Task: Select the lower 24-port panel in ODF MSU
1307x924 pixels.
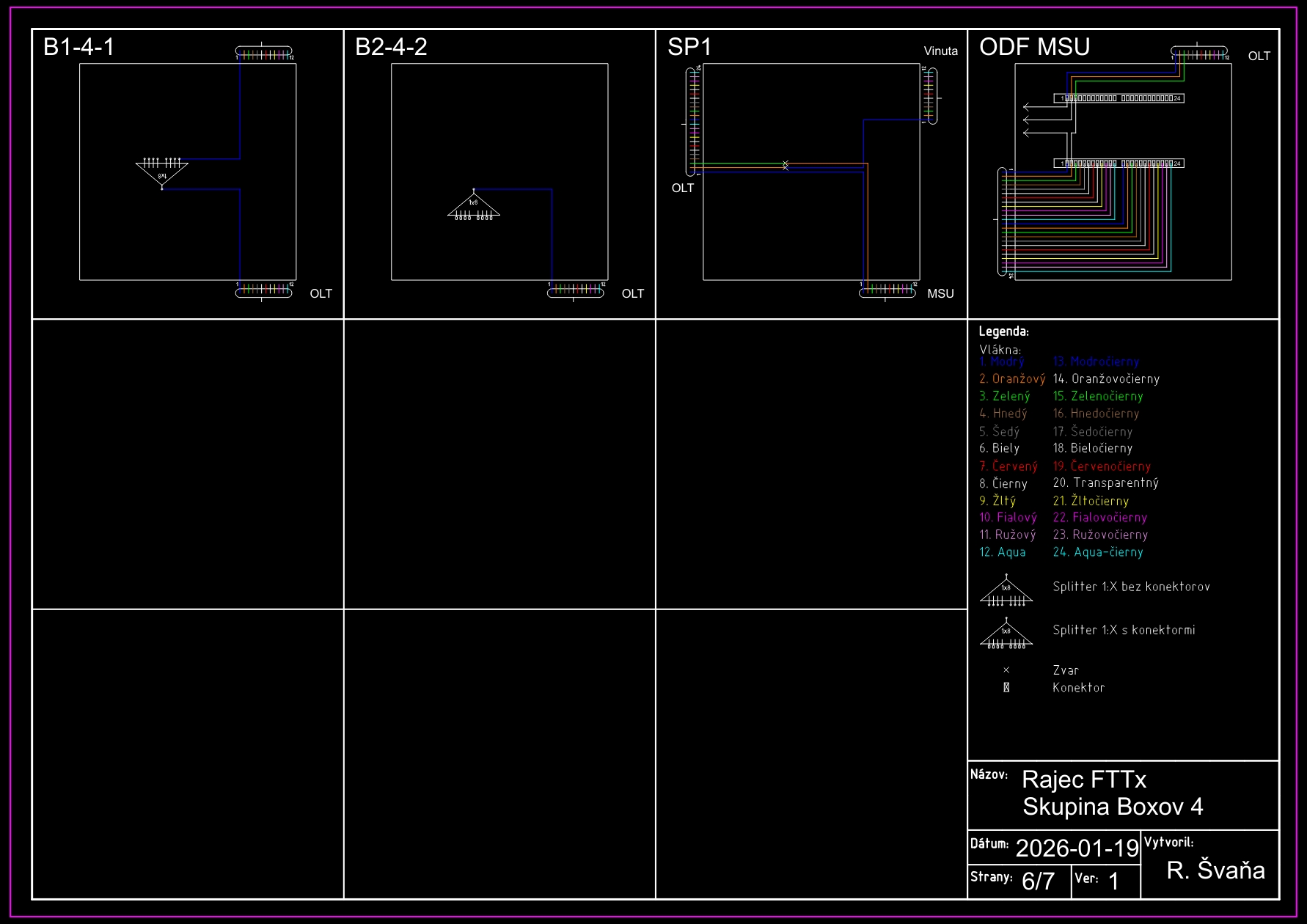Action: (x=1119, y=164)
